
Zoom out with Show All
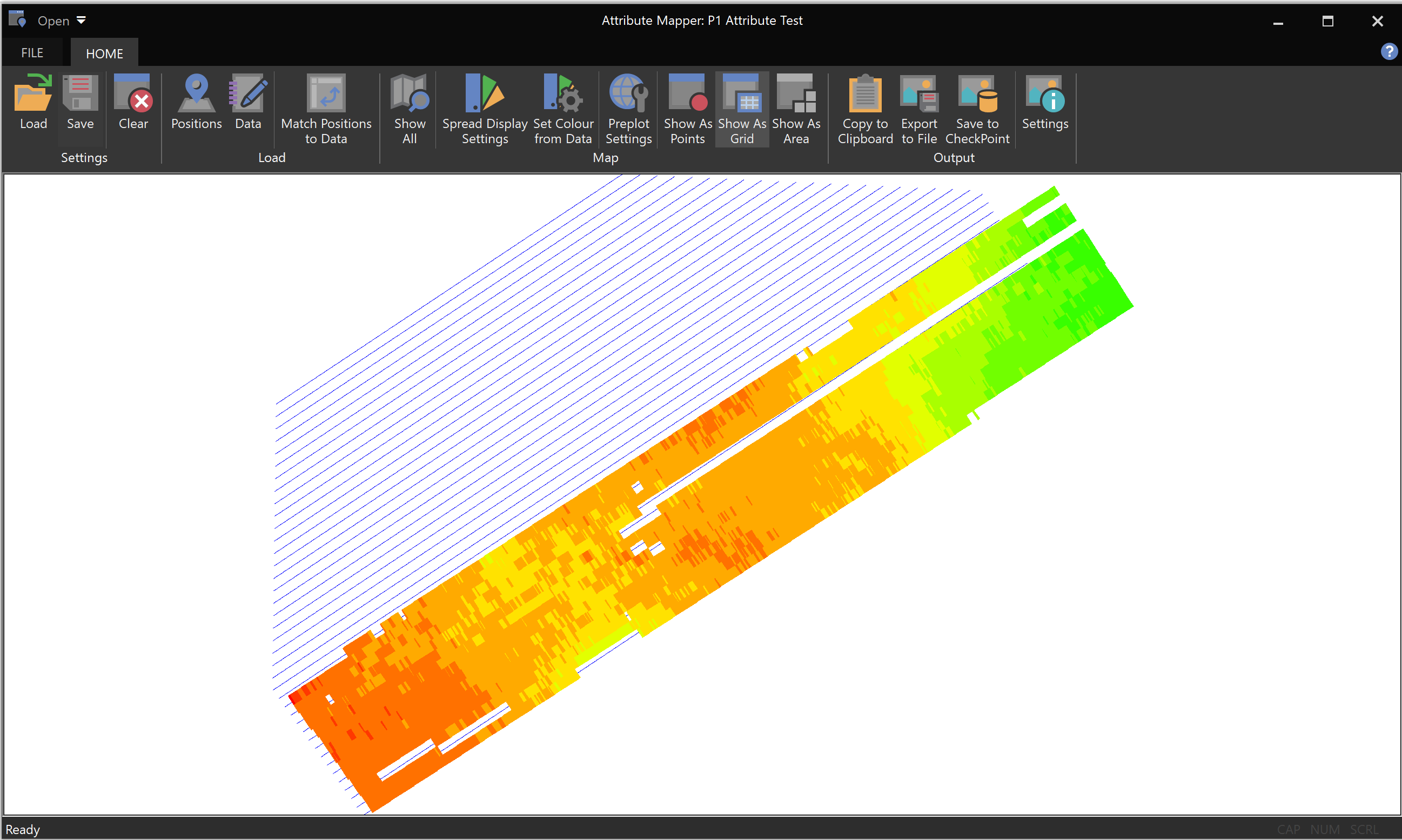coord(409,109)
